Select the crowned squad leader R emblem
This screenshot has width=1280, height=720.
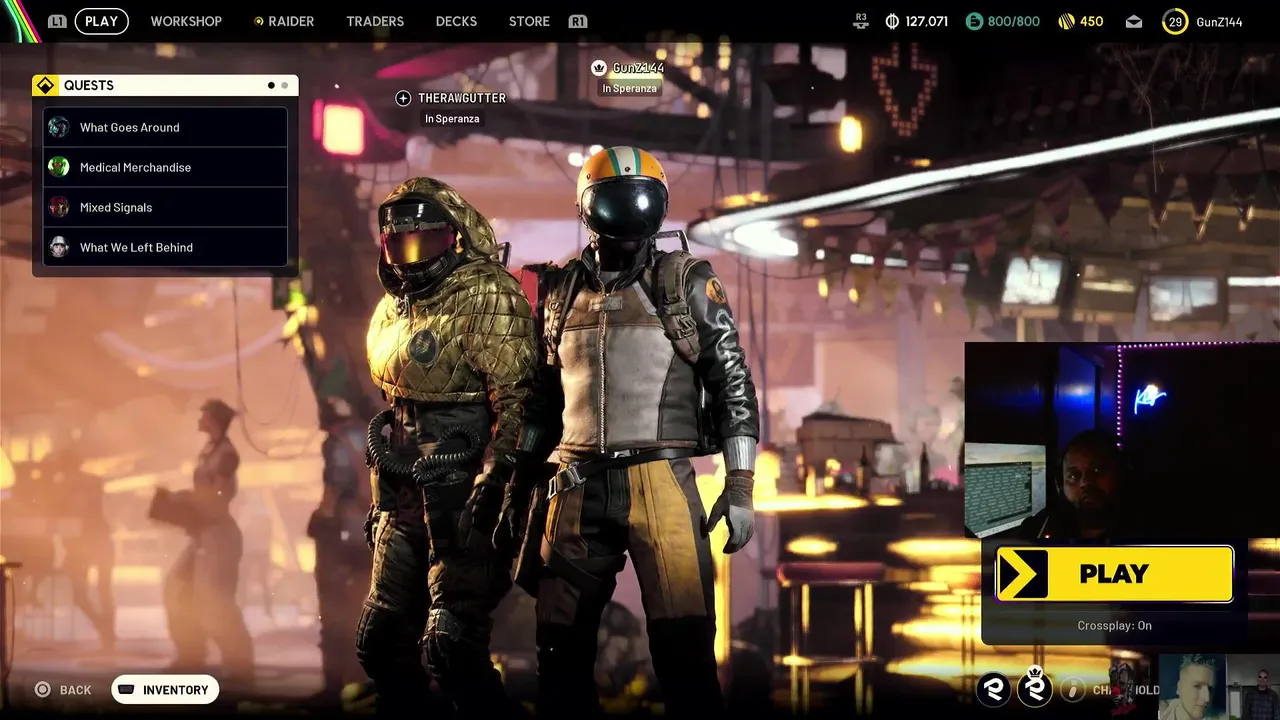[x=1035, y=687]
